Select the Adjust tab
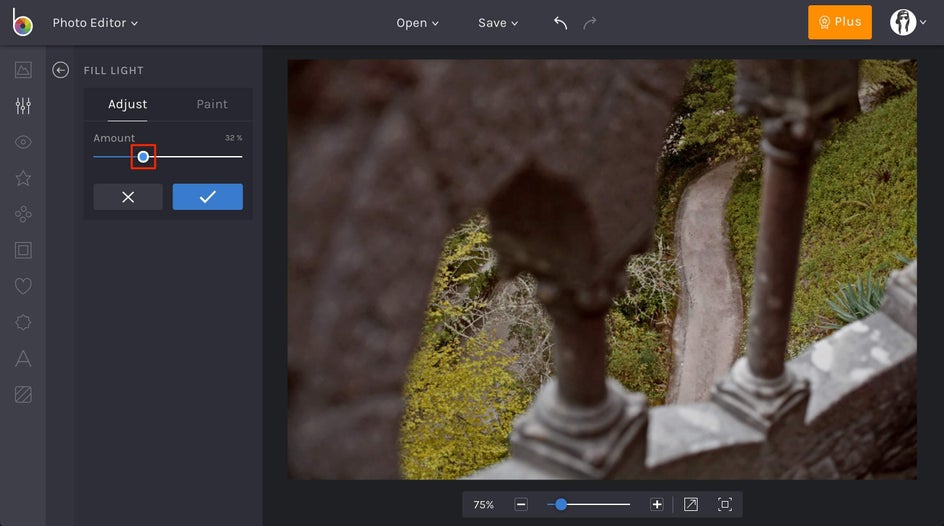944x526 pixels. click(x=127, y=104)
